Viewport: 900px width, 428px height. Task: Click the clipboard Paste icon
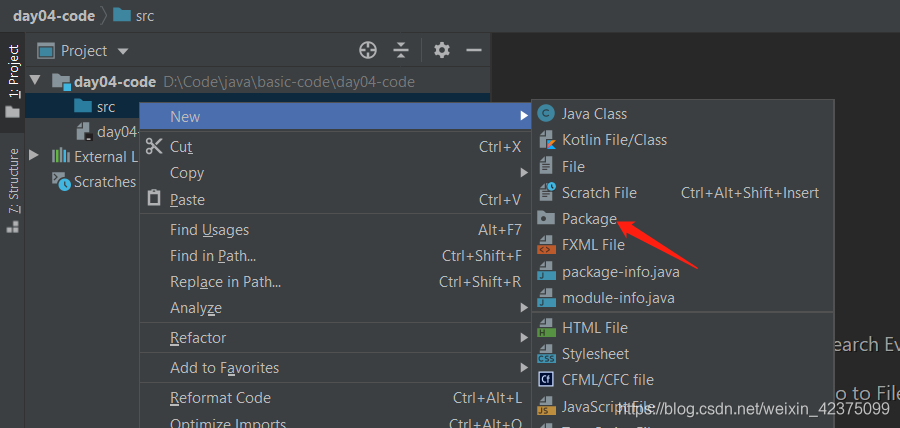click(x=154, y=199)
